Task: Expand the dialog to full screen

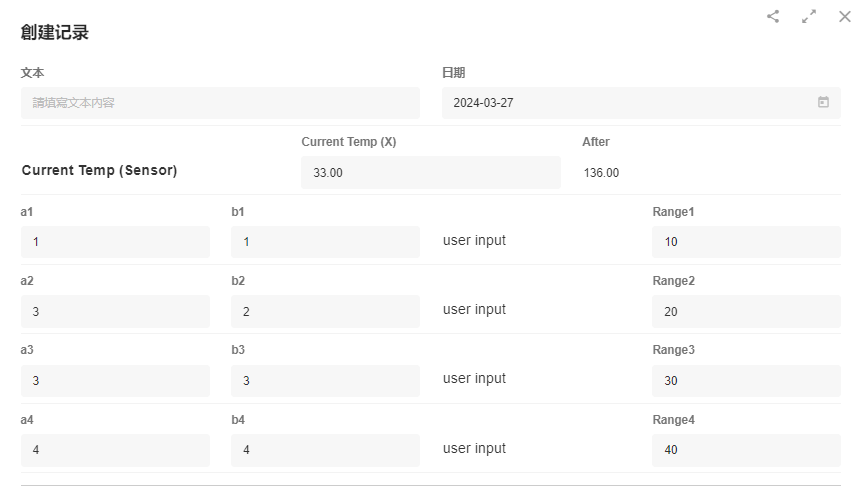Action: tap(809, 16)
